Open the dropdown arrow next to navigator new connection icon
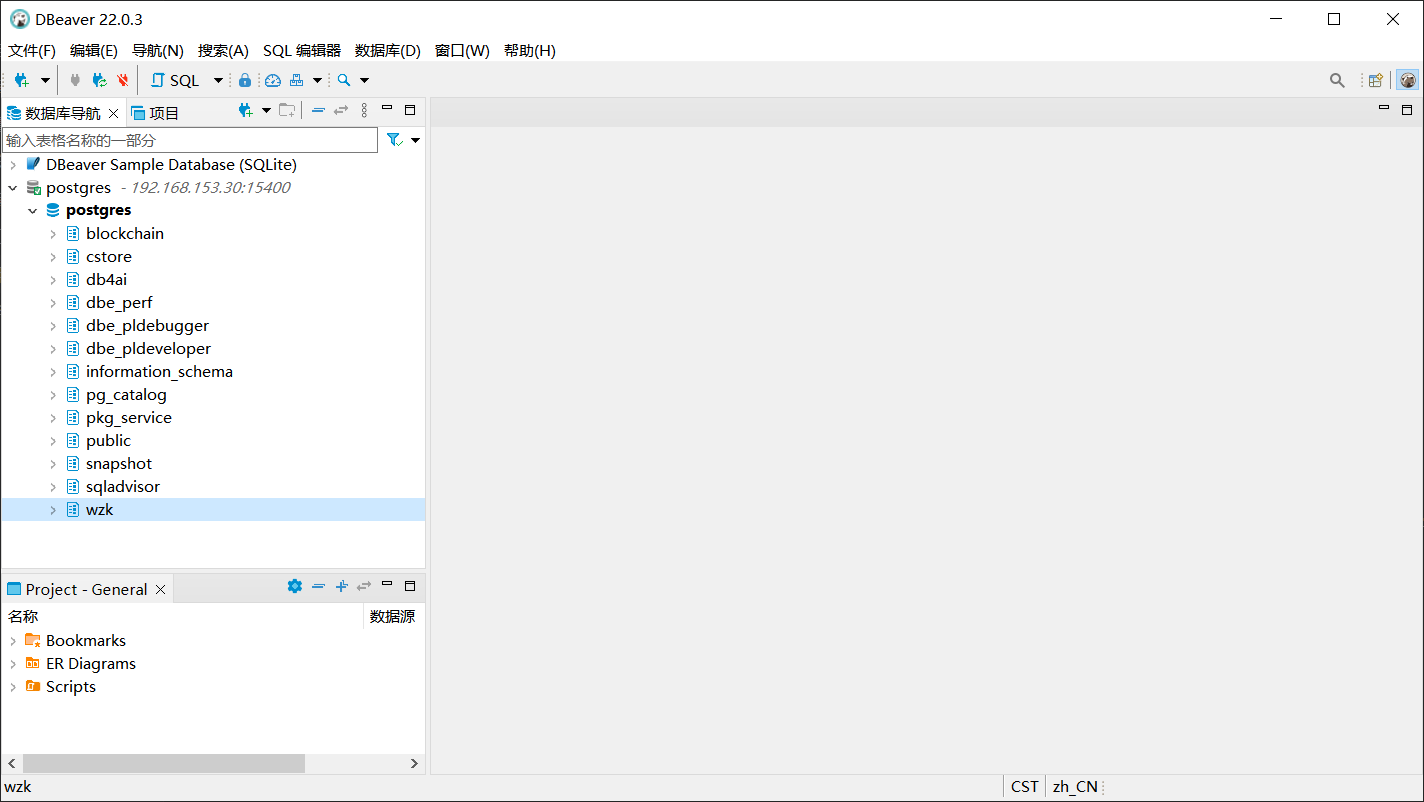 coord(266,110)
